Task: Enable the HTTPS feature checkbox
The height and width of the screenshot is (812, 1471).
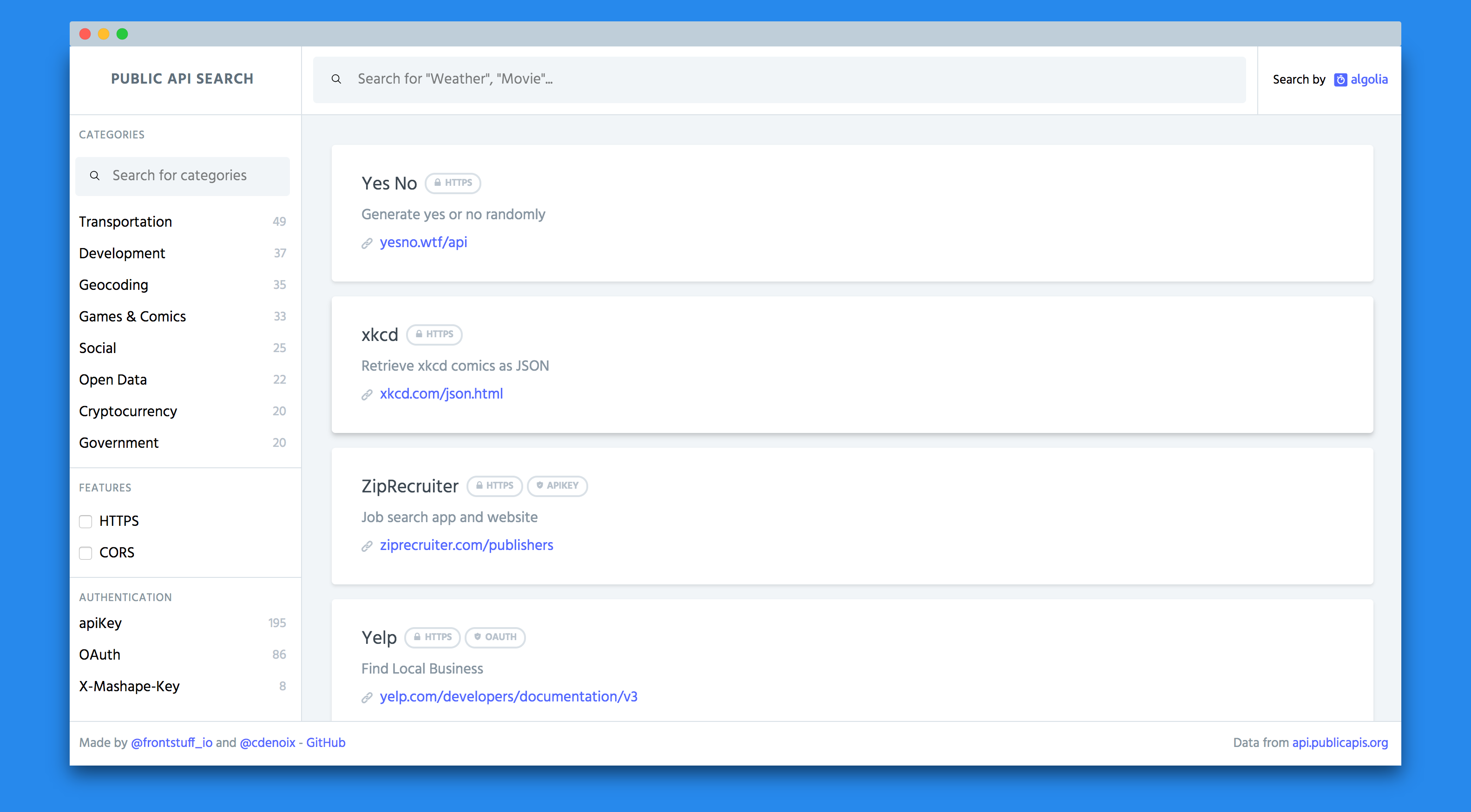Action: coord(85,521)
